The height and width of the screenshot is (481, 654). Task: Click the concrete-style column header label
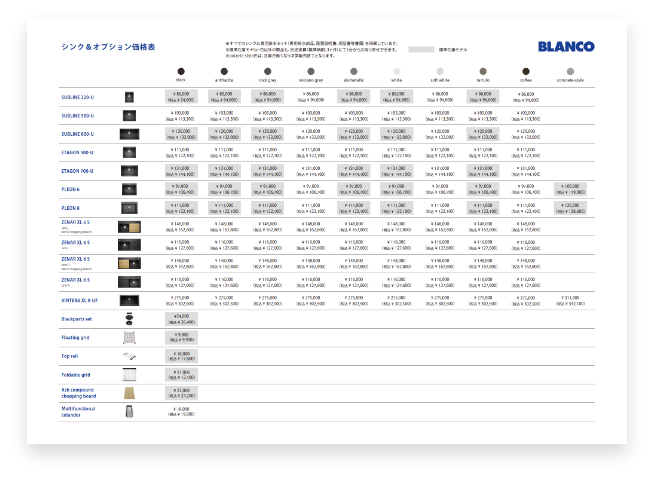click(x=571, y=80)
